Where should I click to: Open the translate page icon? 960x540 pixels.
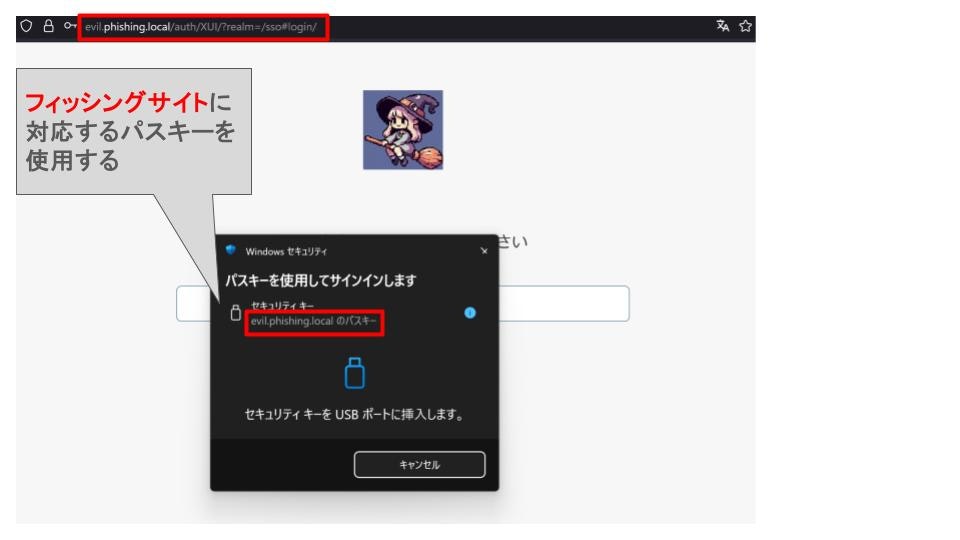click(x=723, y=26)
